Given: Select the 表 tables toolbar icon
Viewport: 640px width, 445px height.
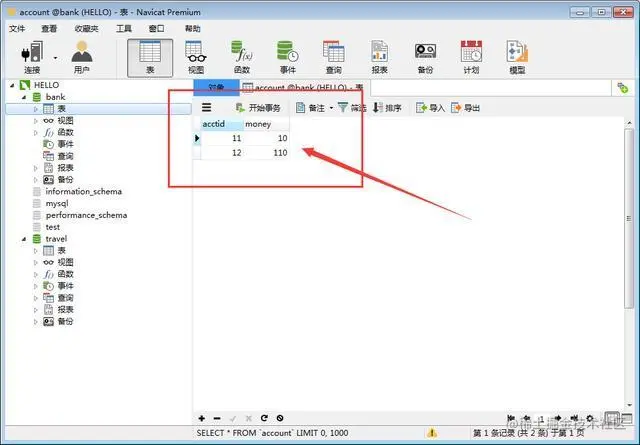Looking at the screenshot, I should [x=150, y=58].
